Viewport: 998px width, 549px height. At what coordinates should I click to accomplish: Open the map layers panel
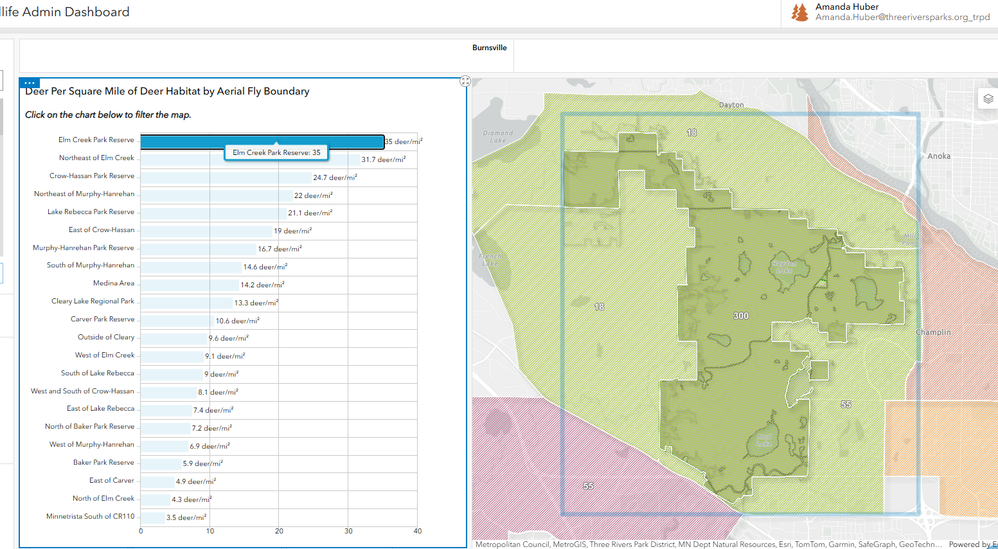pyautogui.click(x=987, y=99)
